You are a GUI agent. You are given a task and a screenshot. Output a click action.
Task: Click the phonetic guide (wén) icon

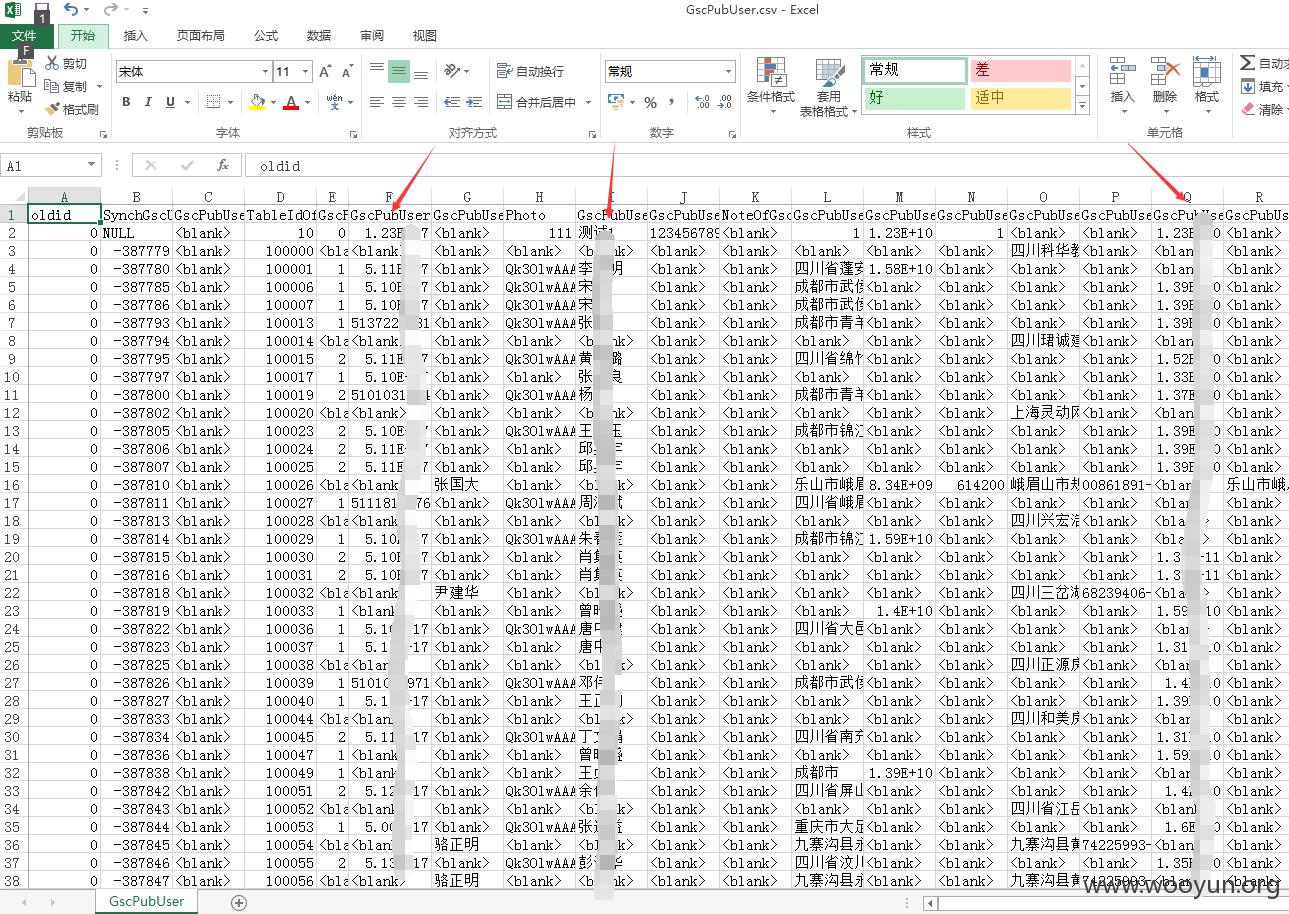pos(334,102)
